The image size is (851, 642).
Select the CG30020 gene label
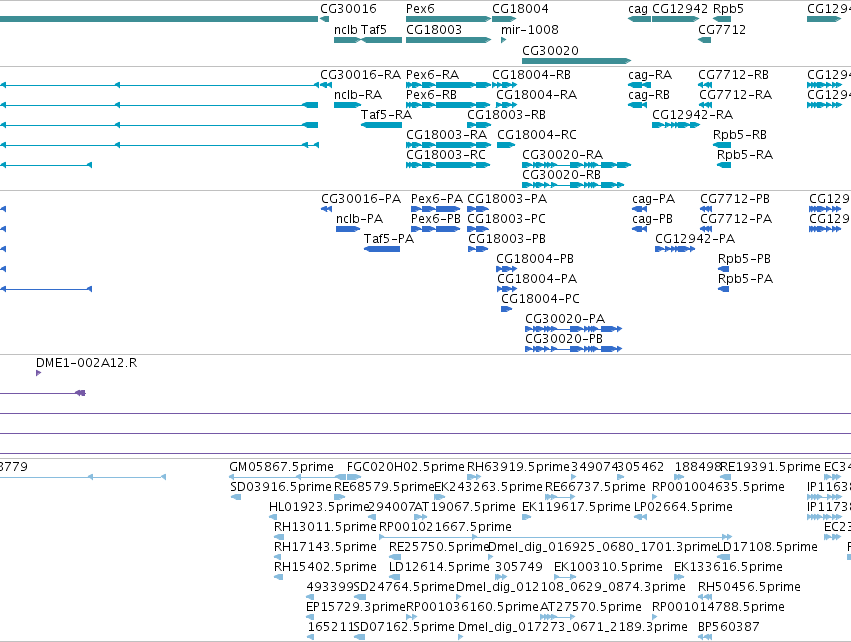pos(550,50)
